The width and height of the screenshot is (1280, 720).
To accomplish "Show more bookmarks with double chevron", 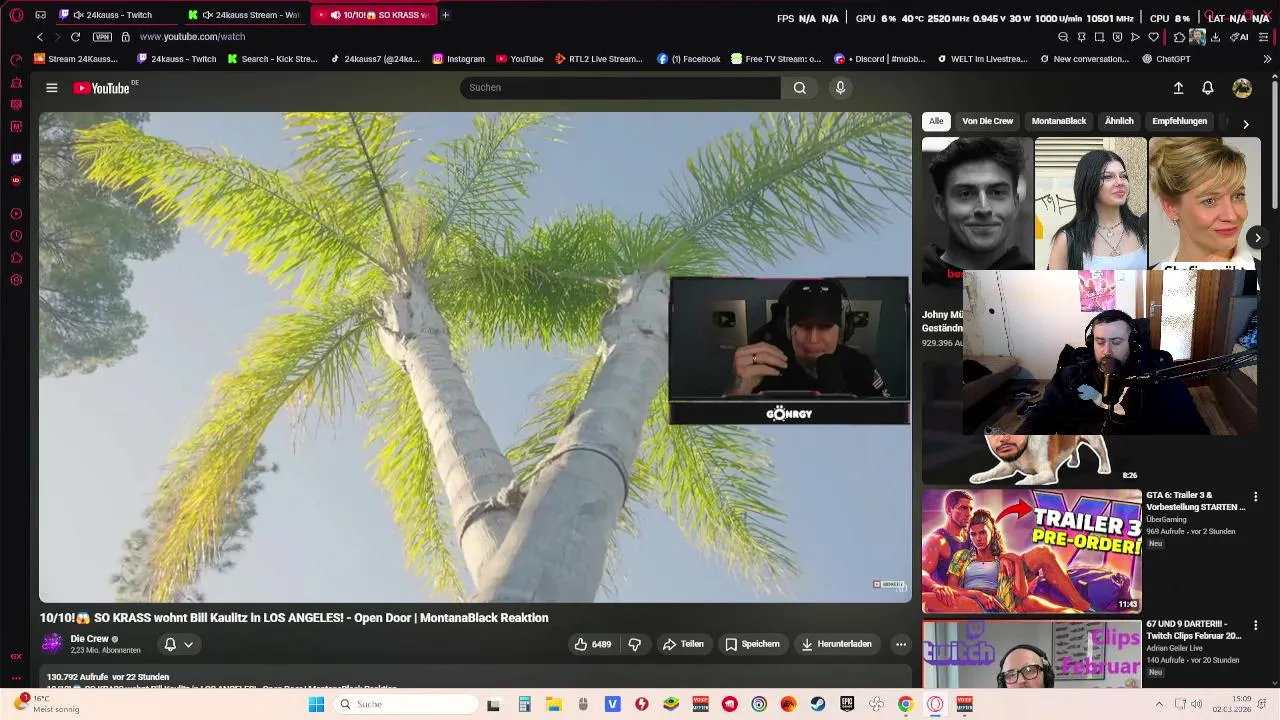I will [x=1267, y=59].
